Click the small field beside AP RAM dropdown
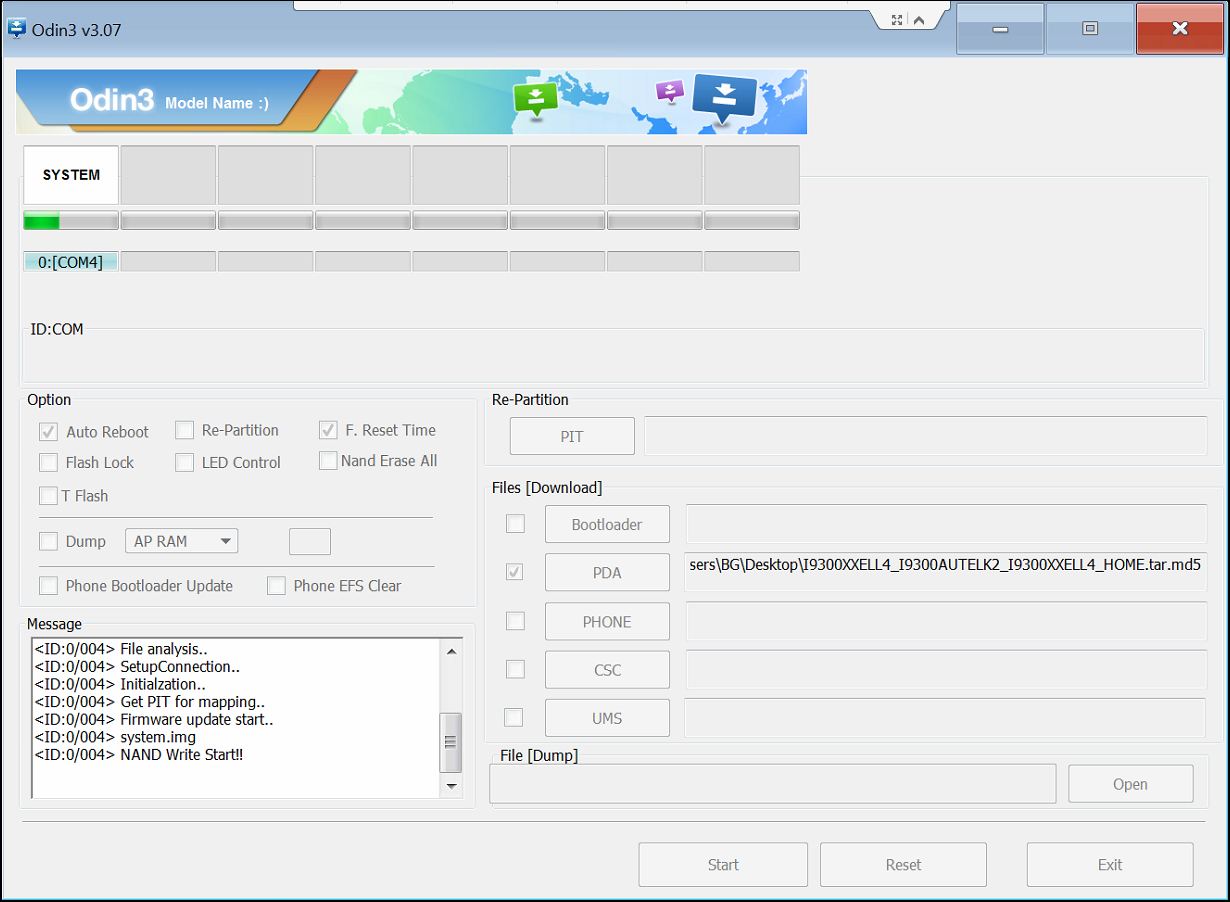This screenshot has height=902, width=1230. (x=310, y=541)
